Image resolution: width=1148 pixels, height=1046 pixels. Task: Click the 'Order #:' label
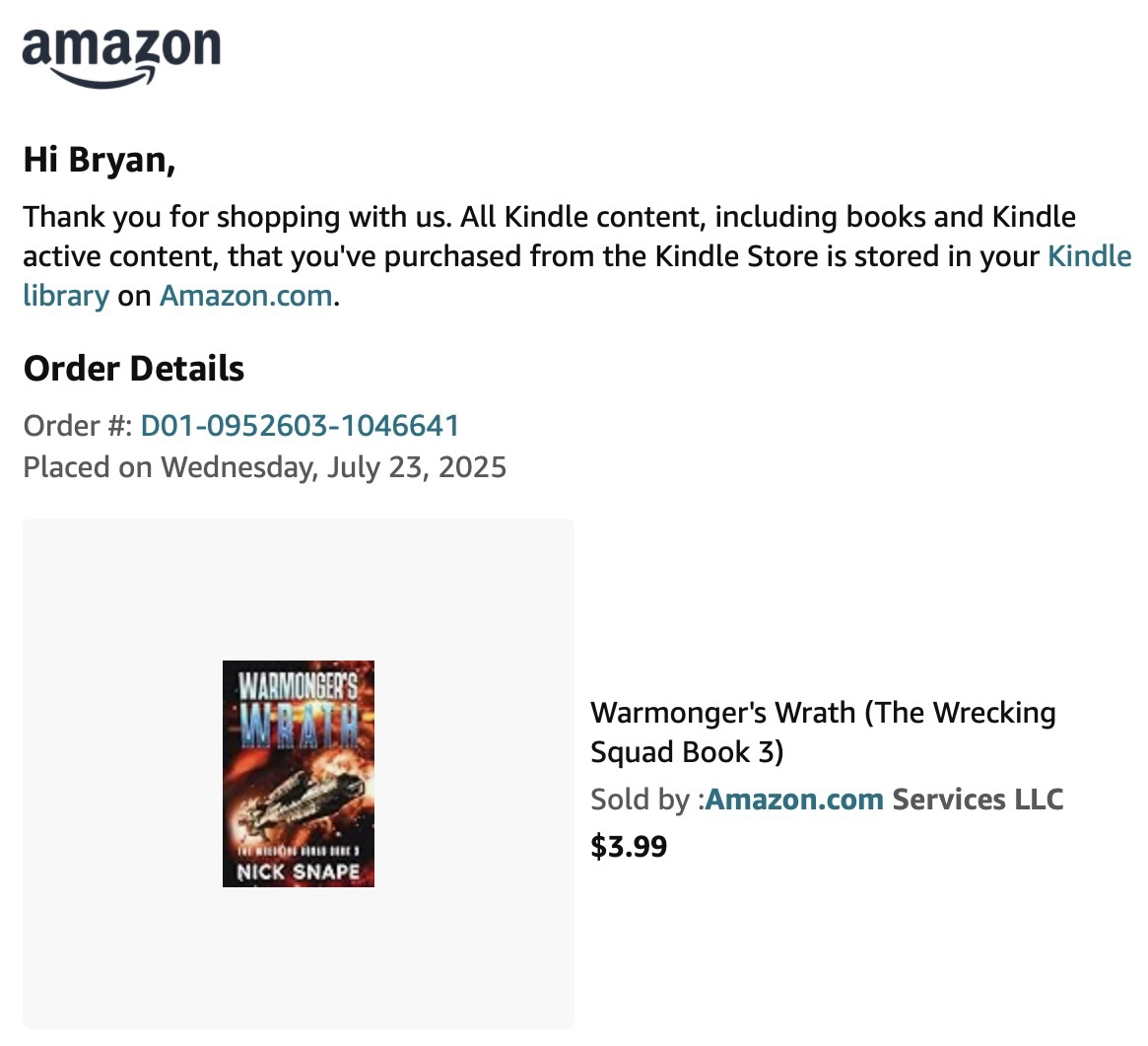click(78, 426)
